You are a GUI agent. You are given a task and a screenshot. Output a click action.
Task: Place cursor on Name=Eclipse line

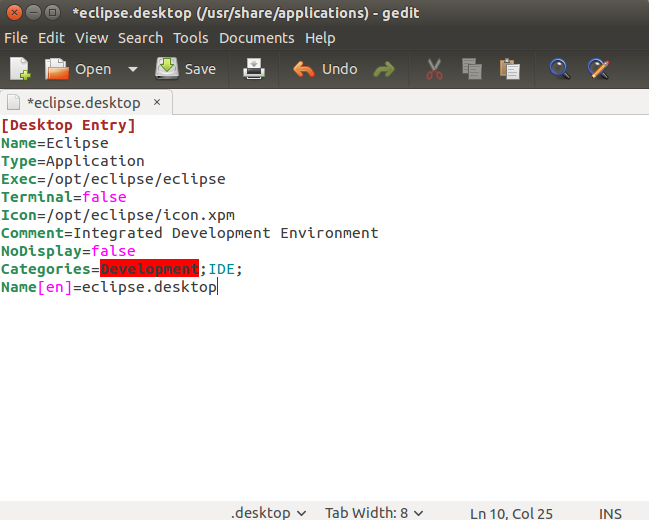click(x=55, y=143)
